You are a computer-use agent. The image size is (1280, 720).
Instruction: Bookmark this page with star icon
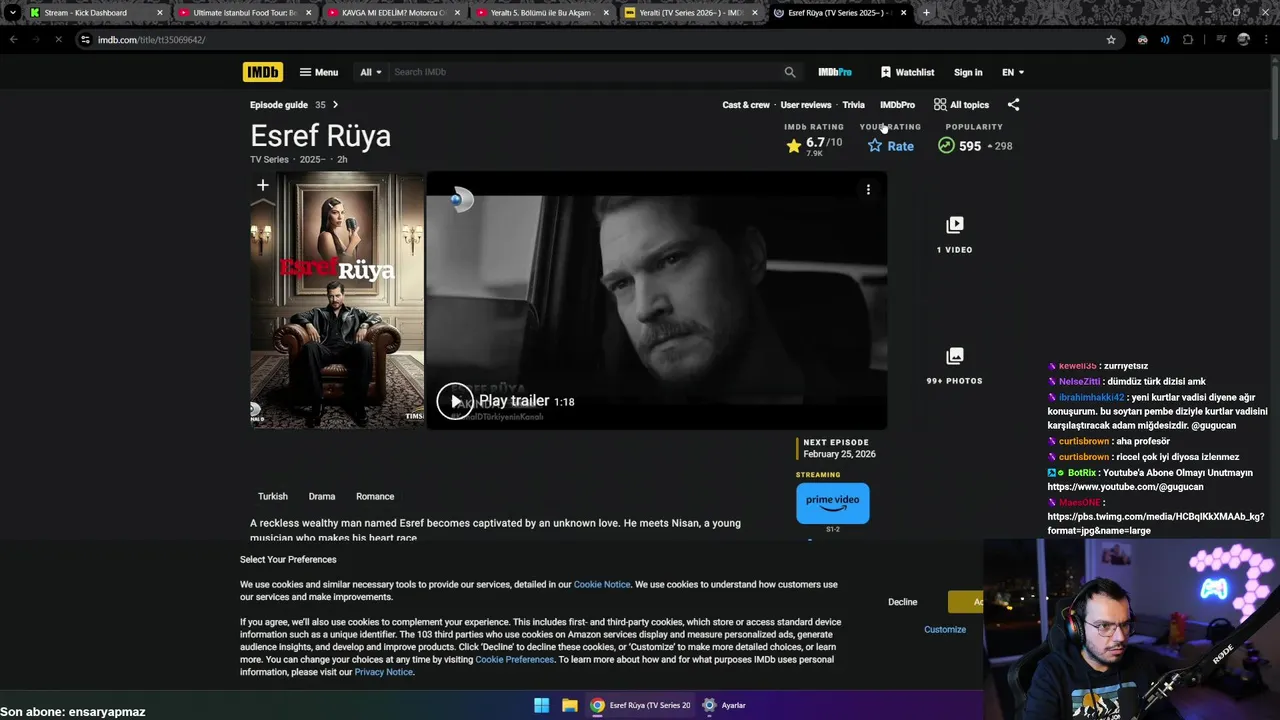[x=1111, y=40]
